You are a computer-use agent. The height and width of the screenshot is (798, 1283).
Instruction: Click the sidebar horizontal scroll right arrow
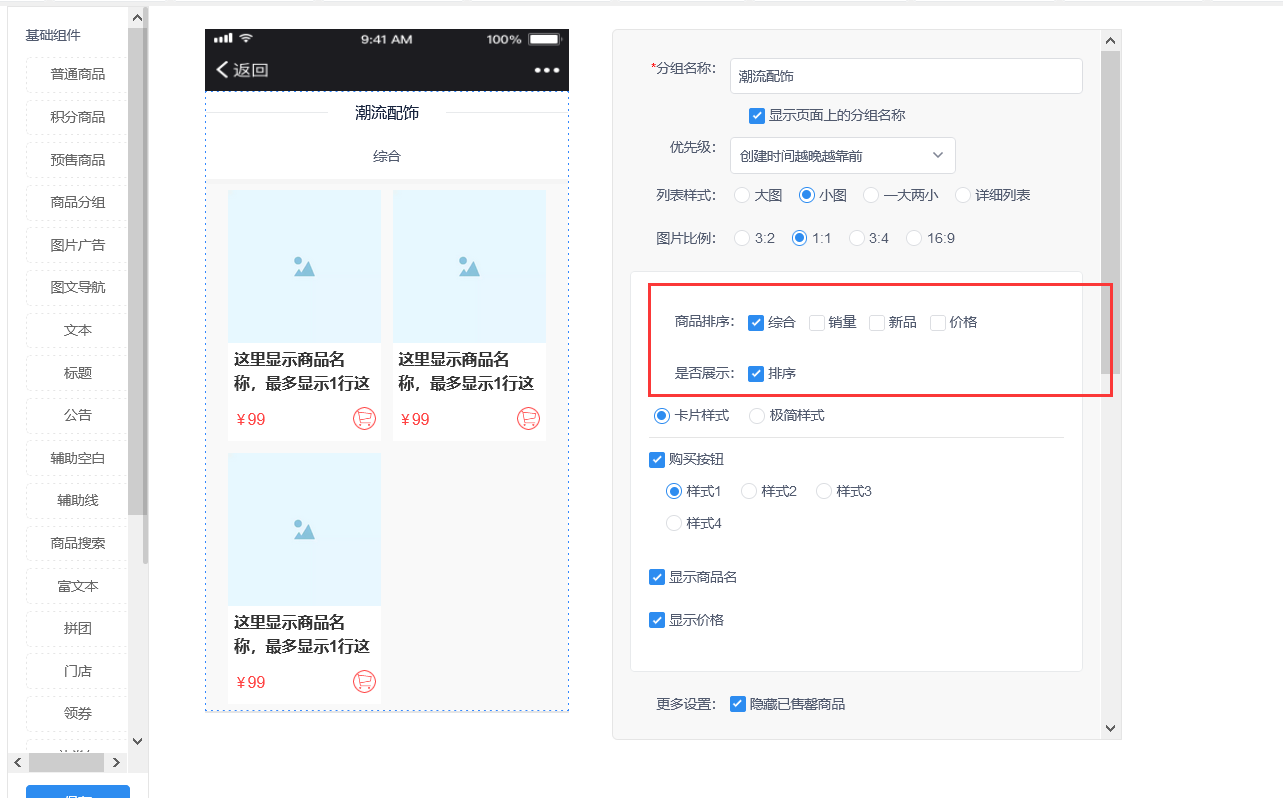pyautogui.click(x=116, y=762)
